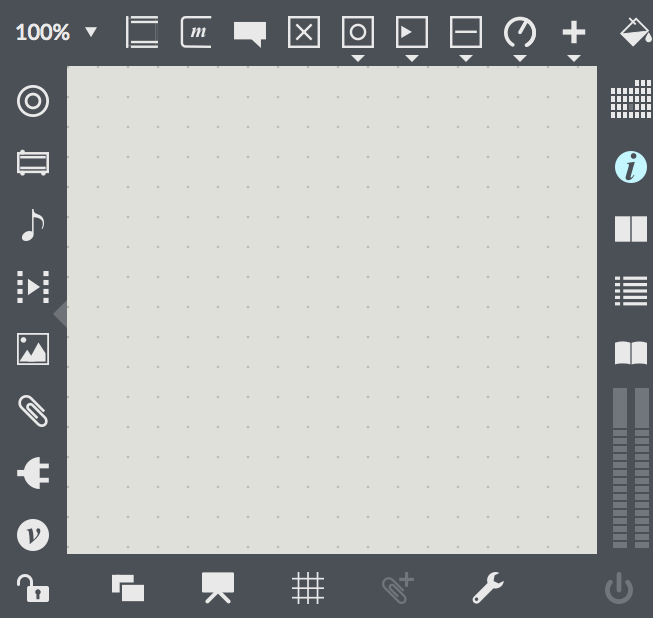
Task: Expand the button object dropdown
Action: (358, 58)
